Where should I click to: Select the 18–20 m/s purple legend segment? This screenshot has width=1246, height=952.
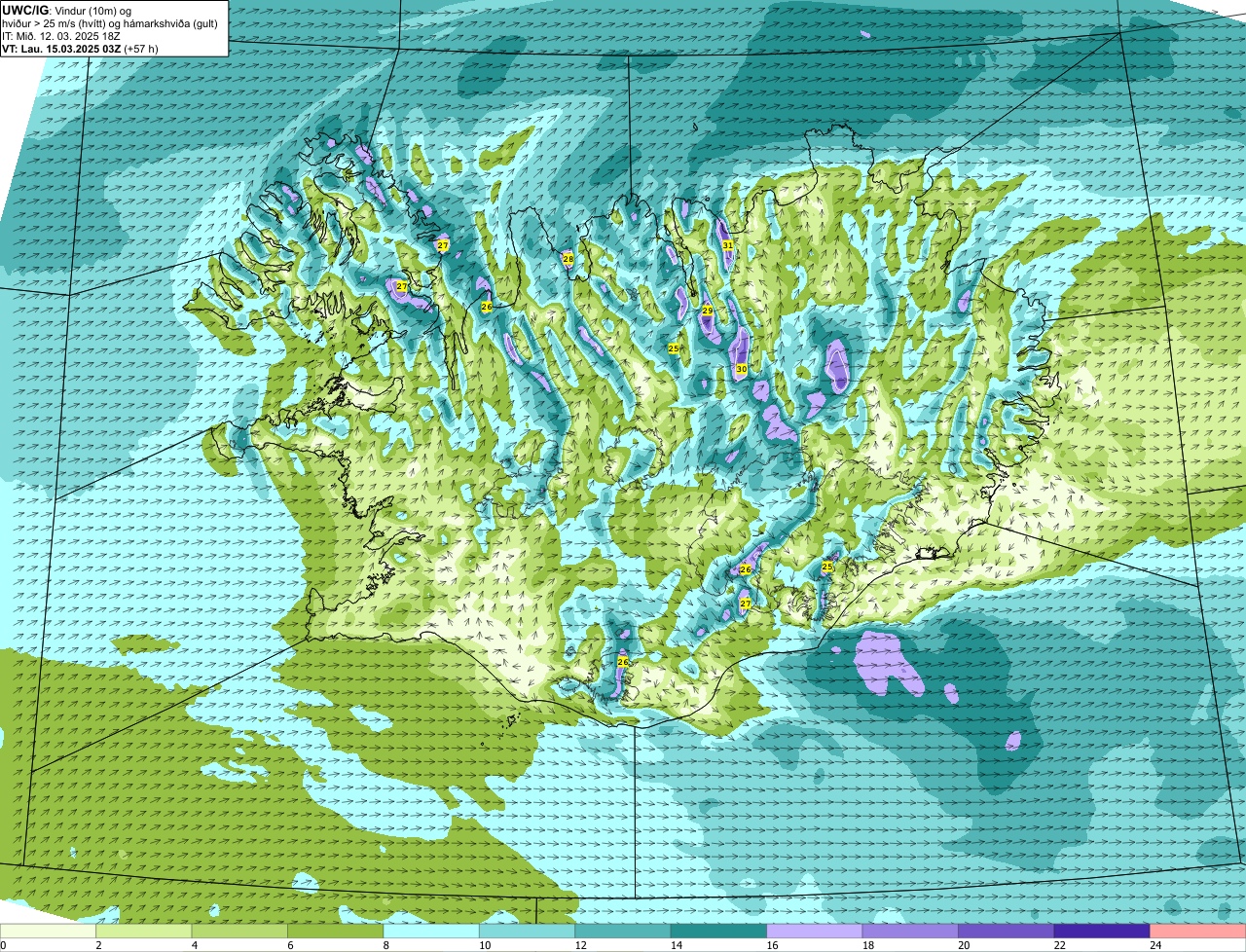click(x=911, y=931)
